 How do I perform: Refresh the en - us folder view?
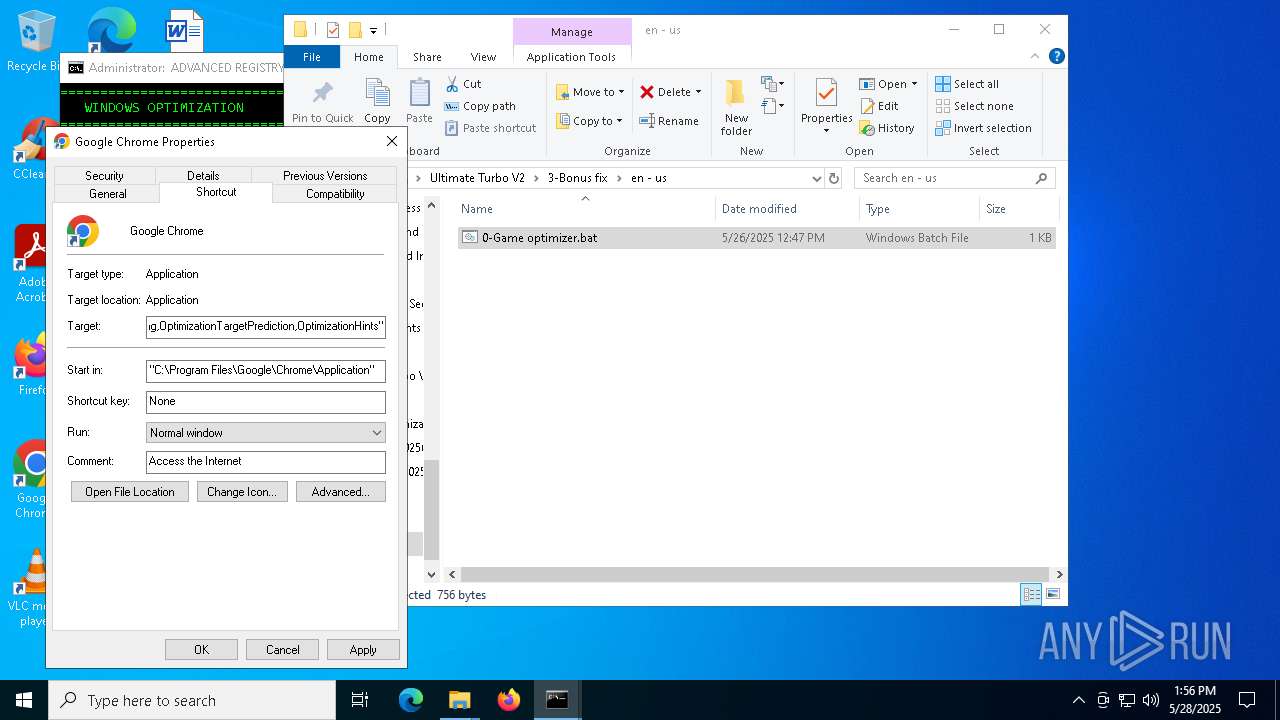click(834, 178)
